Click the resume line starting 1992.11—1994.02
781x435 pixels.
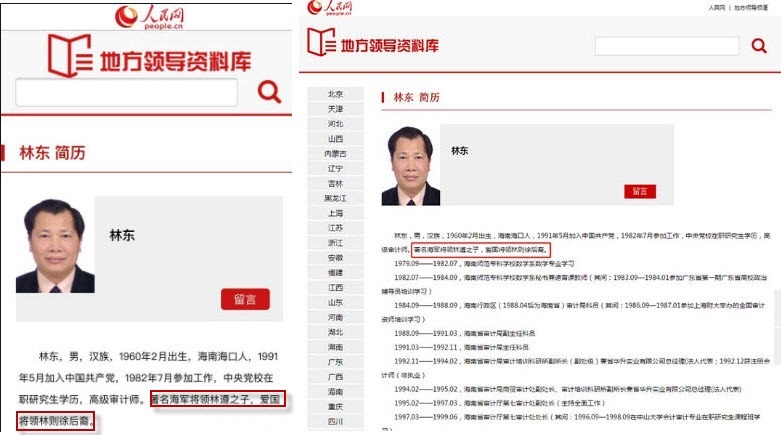582,361
